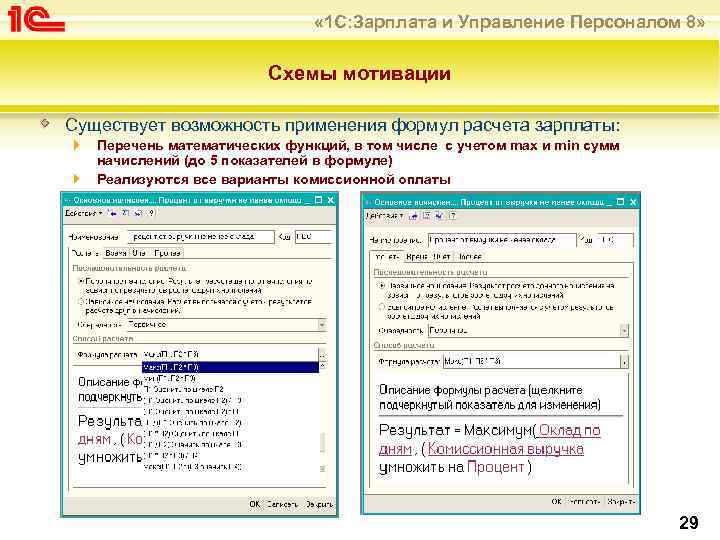Viewport: 720px width, 540px height.
Task: Click OK button in left window
Action: coord(254,504)
